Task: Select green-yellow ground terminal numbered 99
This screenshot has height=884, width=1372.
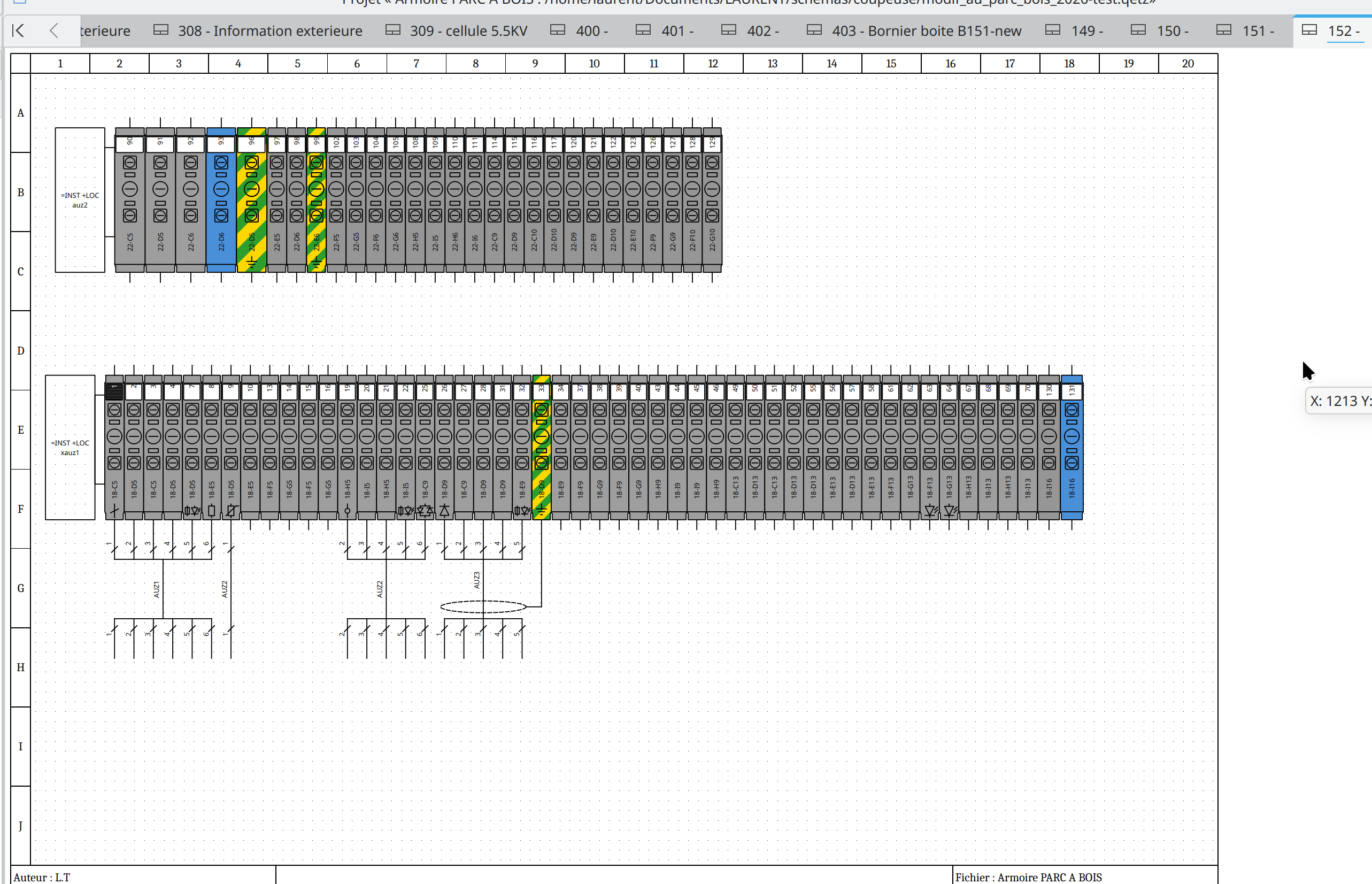Action: (316, 200)
